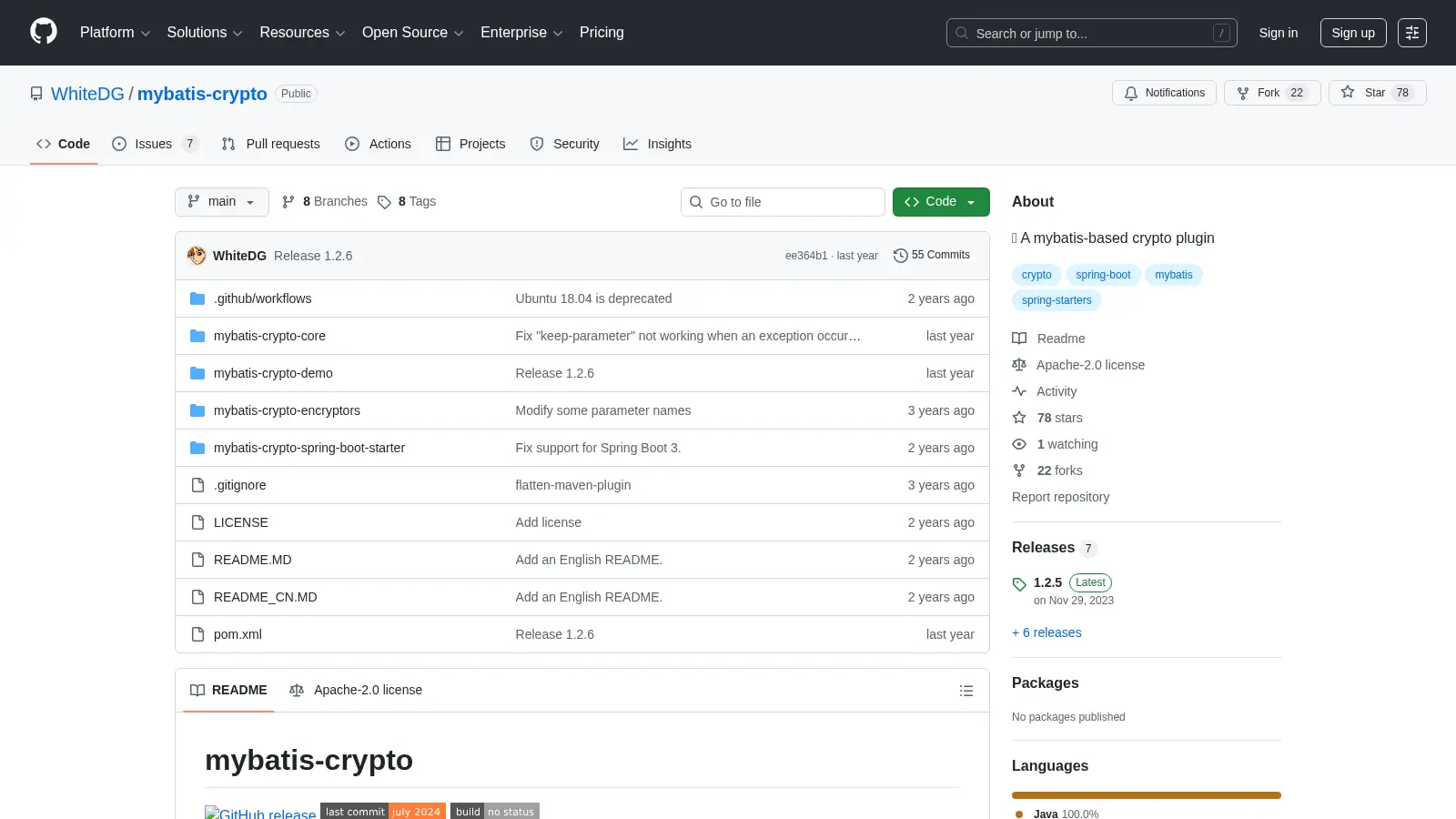Click the mybatis-crypto-core folder icon

click(197, 336)
